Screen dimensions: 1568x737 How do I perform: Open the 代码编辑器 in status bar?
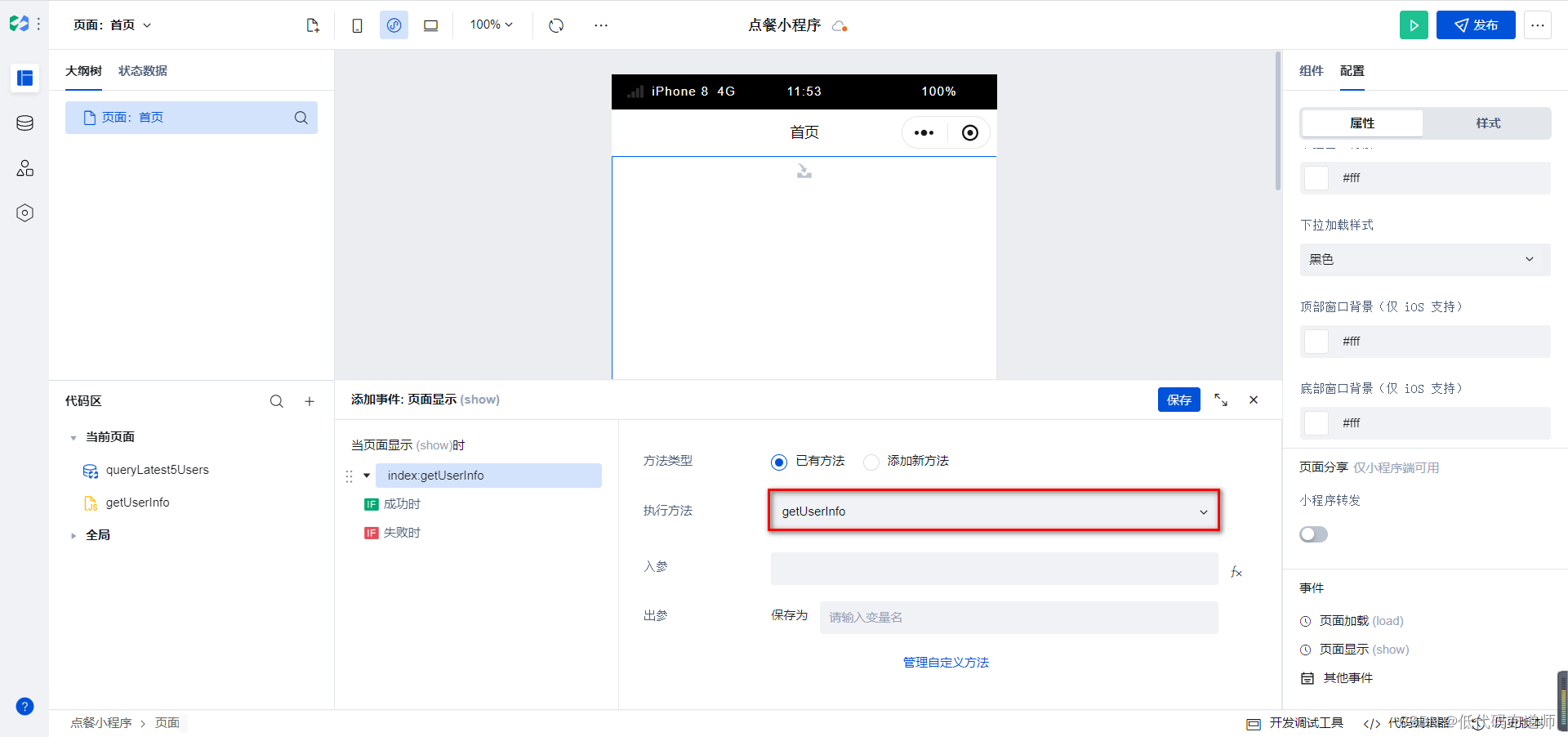point(1406,723)
